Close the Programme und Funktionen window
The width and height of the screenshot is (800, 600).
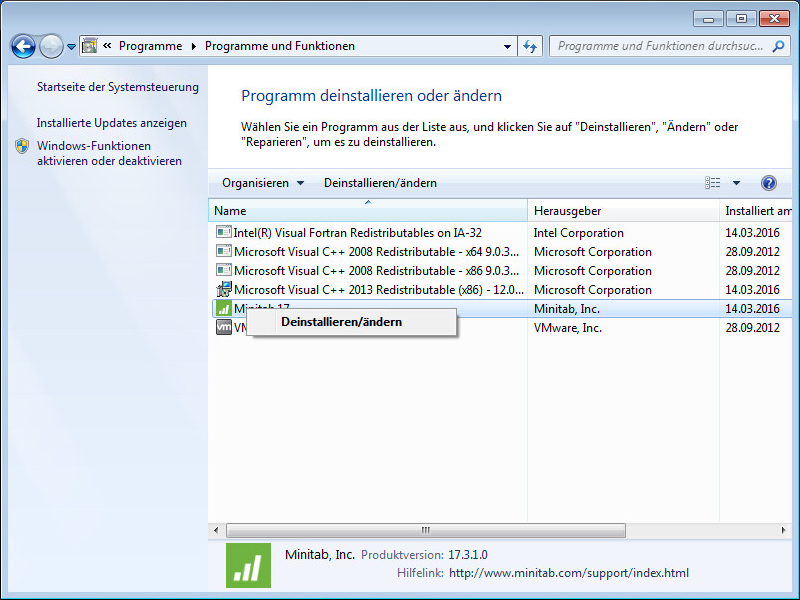pyautogui.click(x=774, y=19)
